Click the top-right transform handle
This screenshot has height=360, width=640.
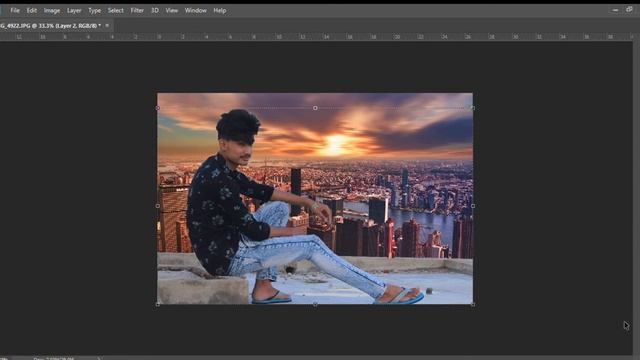tap(473, 108)
